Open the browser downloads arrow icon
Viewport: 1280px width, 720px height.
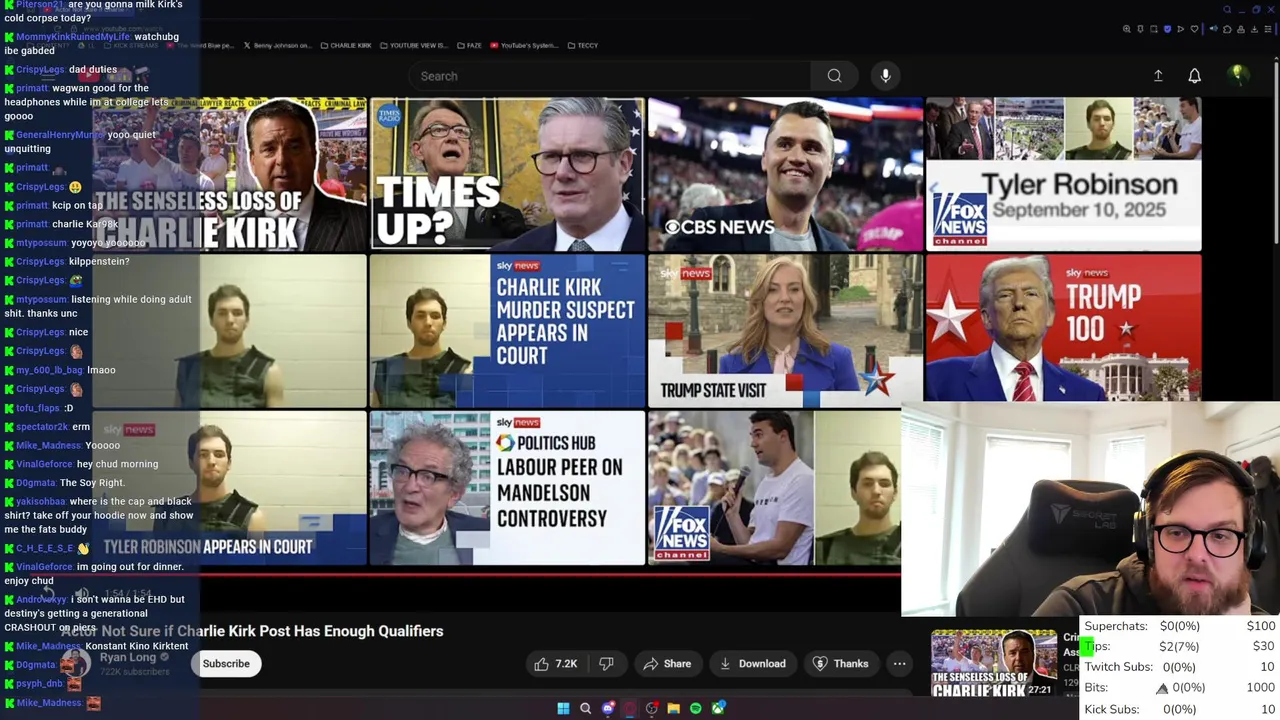pos(1254,29)
